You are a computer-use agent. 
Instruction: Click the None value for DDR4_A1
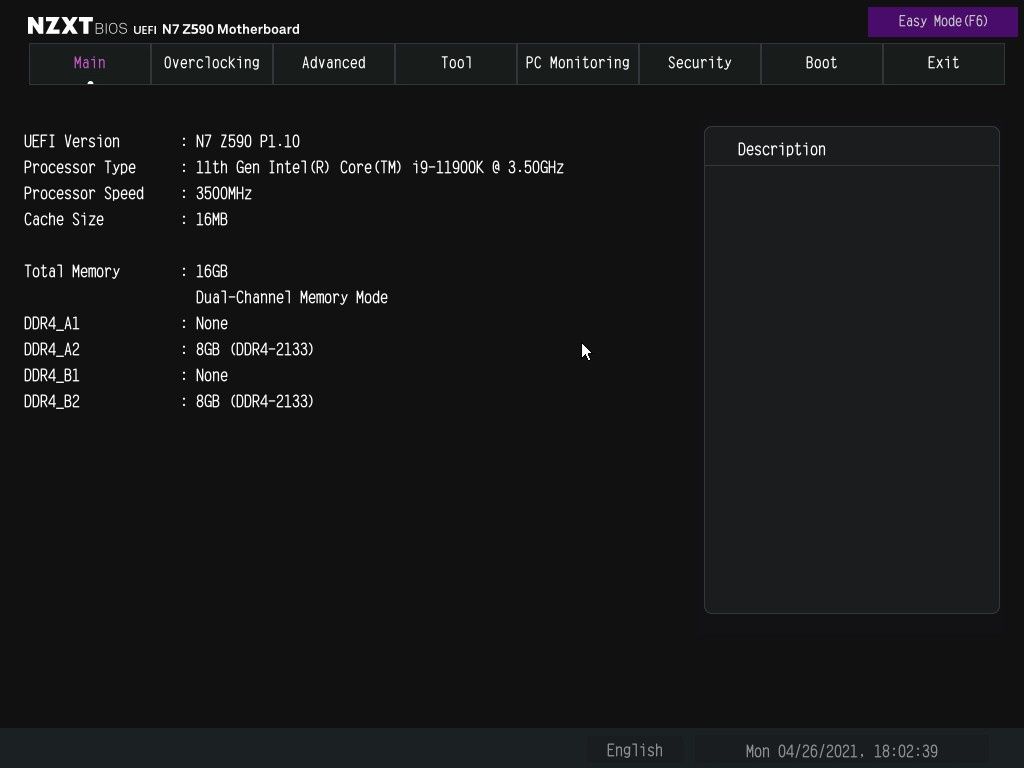[x=212, y=324]
